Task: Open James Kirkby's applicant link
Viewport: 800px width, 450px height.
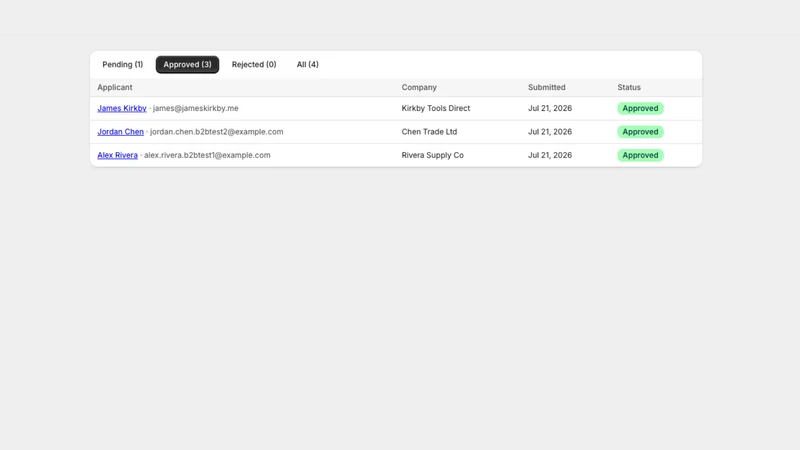Action: [x=122, y=108]
